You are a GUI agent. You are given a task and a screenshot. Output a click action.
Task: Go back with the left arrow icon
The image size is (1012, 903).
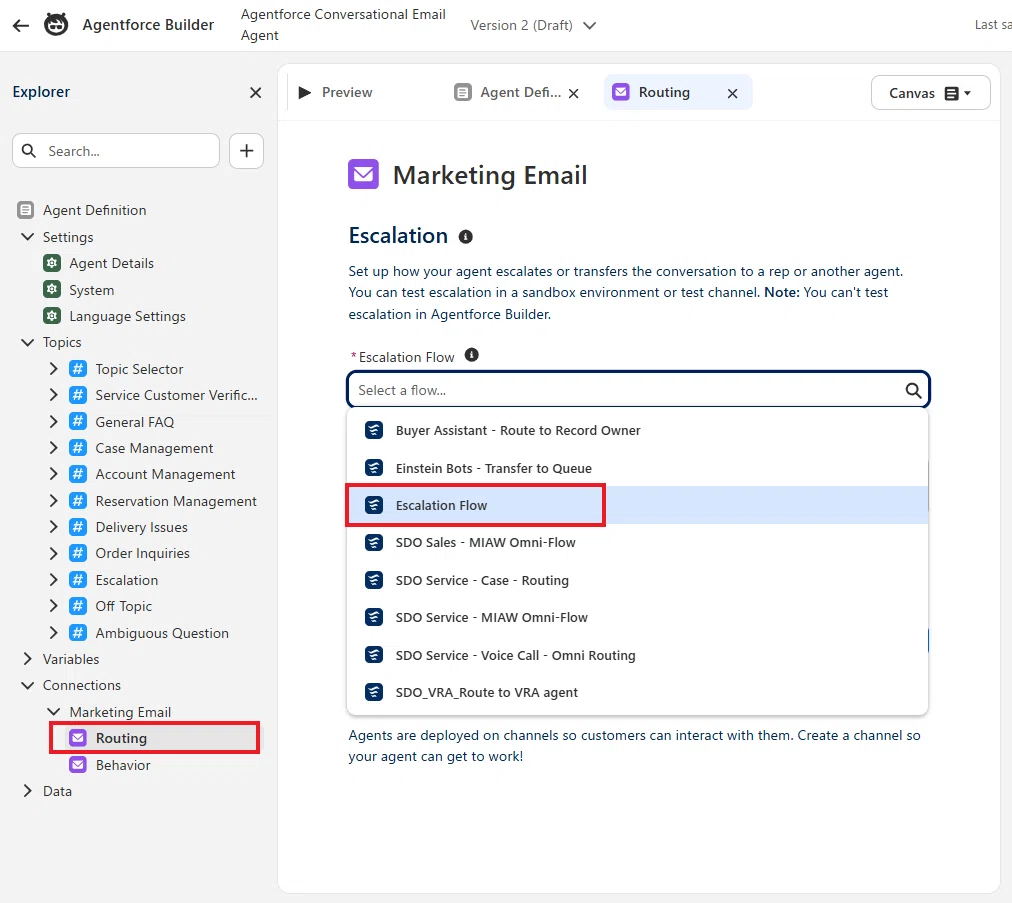pyautogui.click(x=21, y=25)
